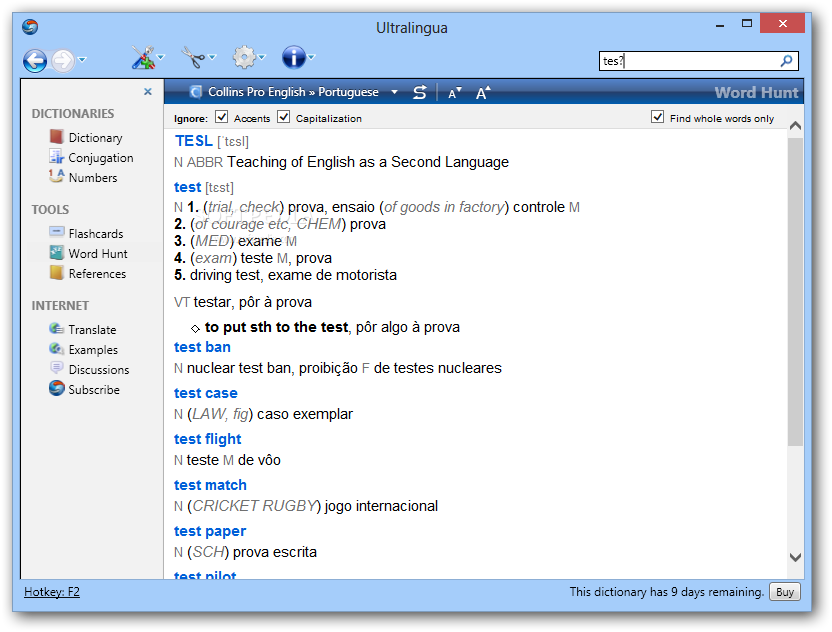Open the Flashcards tool

[x=96, y=234]
